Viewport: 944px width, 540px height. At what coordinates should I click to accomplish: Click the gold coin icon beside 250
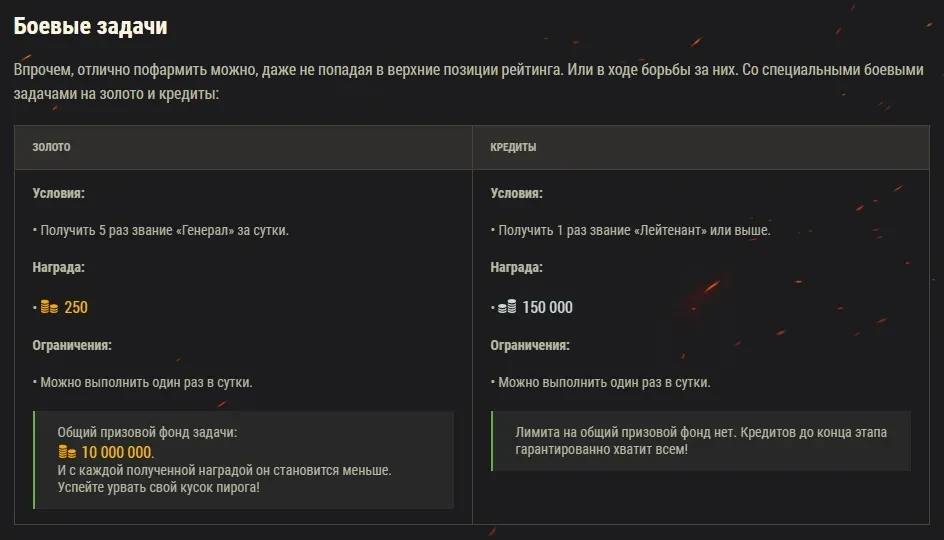click(x=49, y=307)
